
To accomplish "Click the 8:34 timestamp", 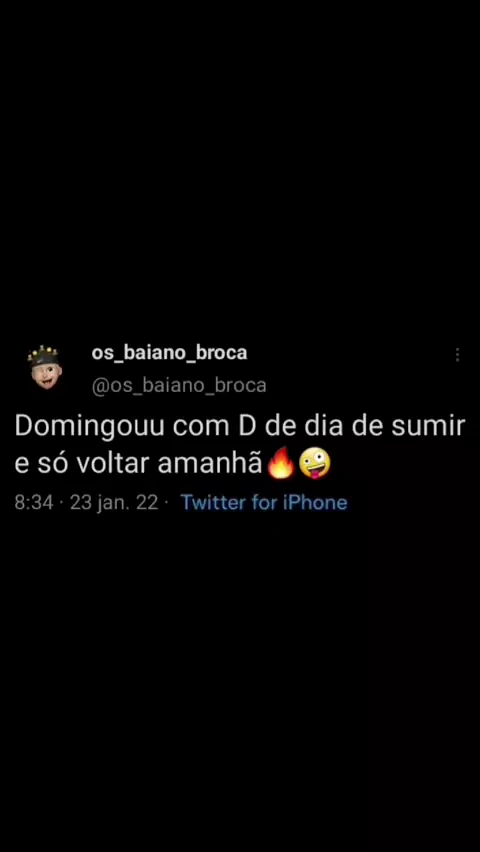I will click(34, 503).
